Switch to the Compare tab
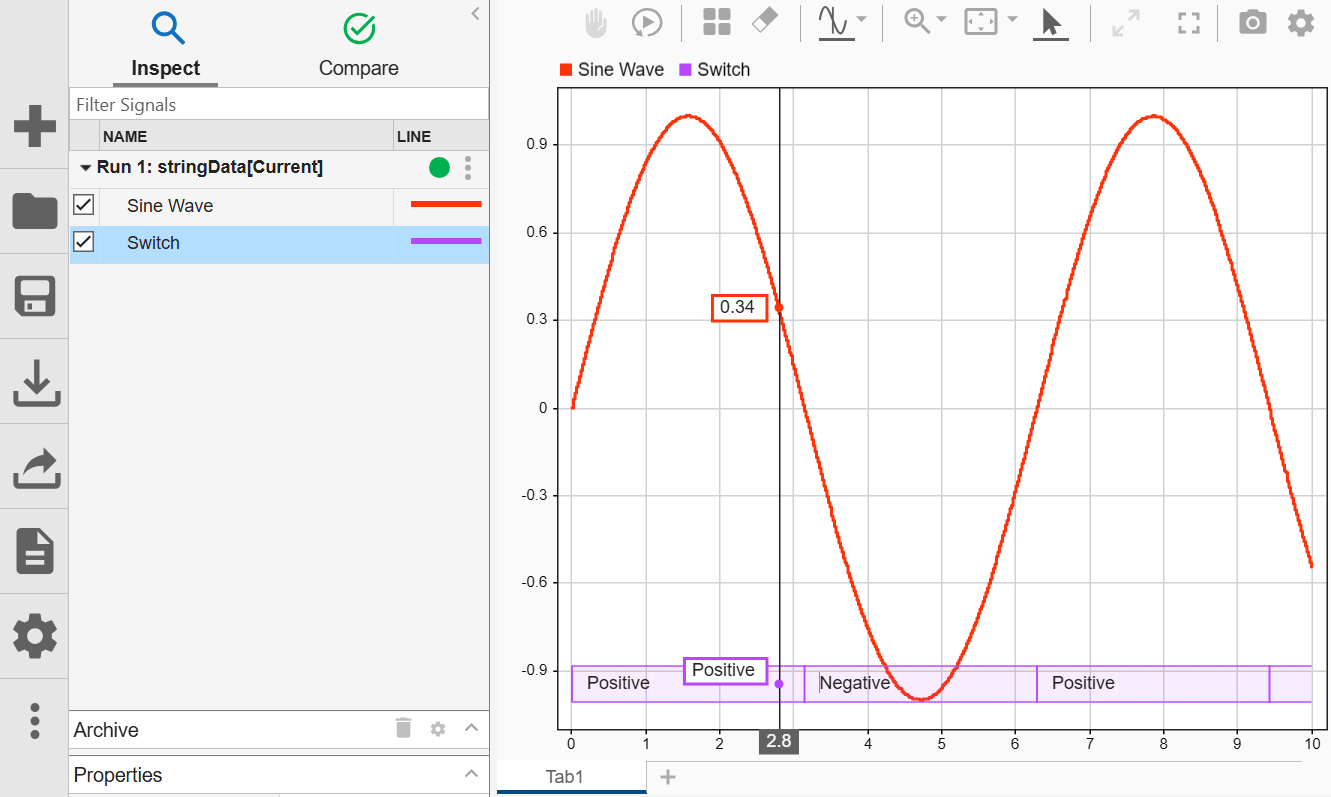The image size is (1331, 797). pyautogui.click(x=358, y=45)
